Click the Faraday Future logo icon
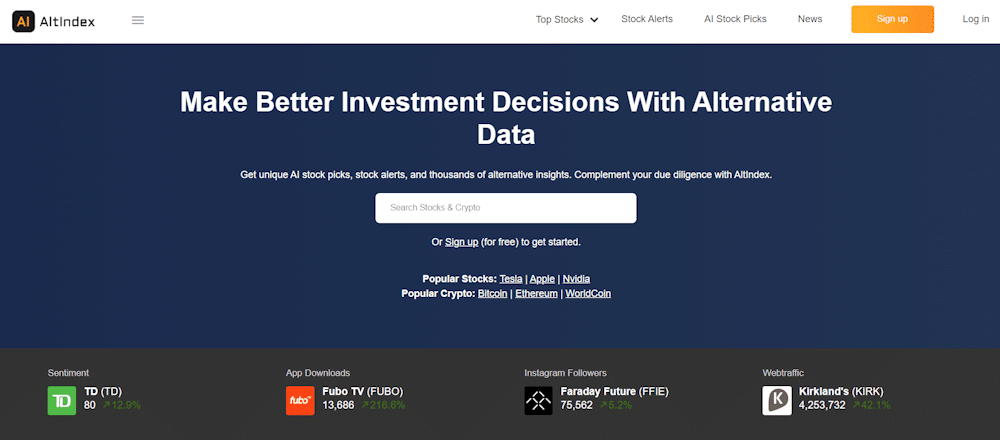Screen dimensions: 1000x440 538,400
